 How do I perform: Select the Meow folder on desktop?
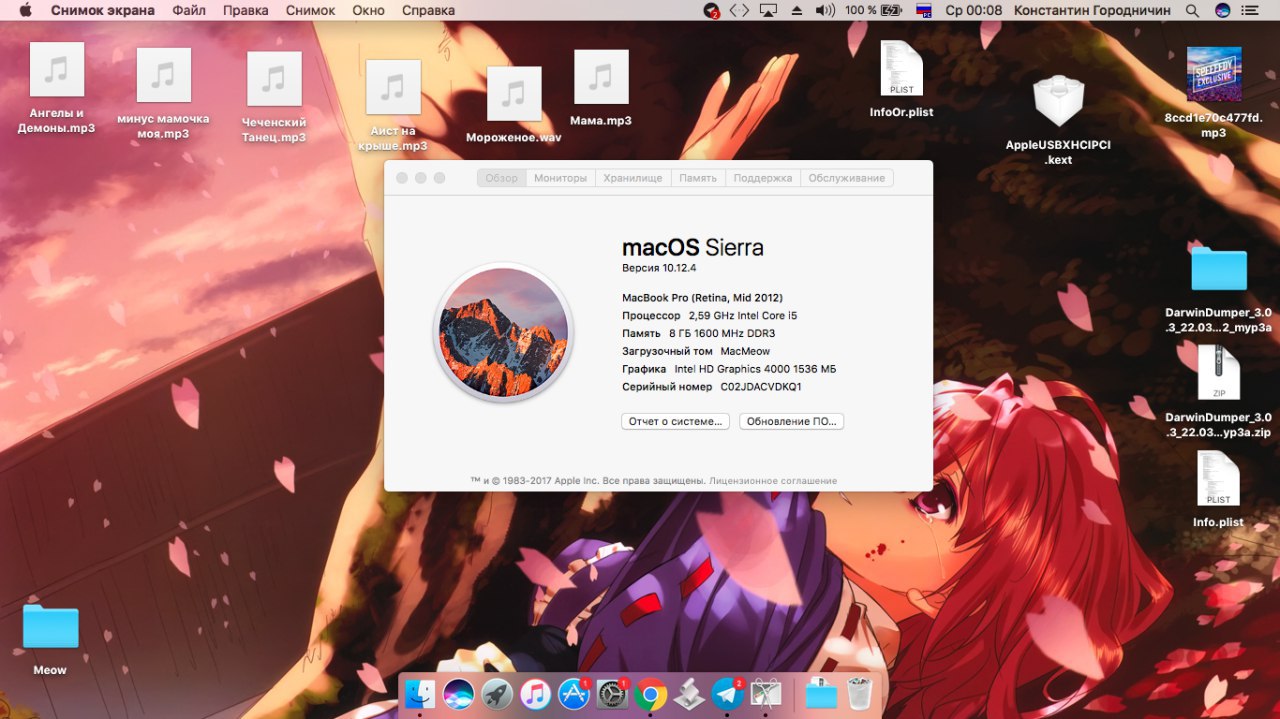[50, 640]
